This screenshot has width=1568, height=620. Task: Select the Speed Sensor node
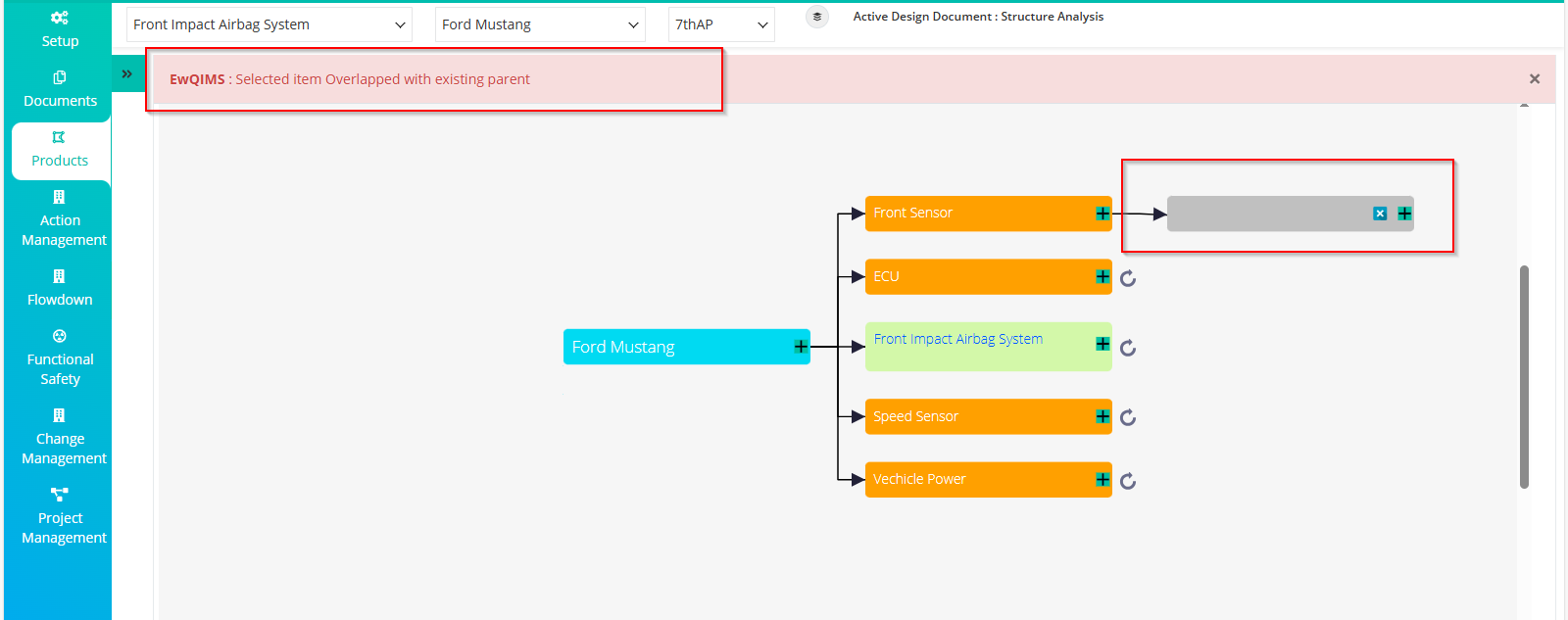point(989,416)
